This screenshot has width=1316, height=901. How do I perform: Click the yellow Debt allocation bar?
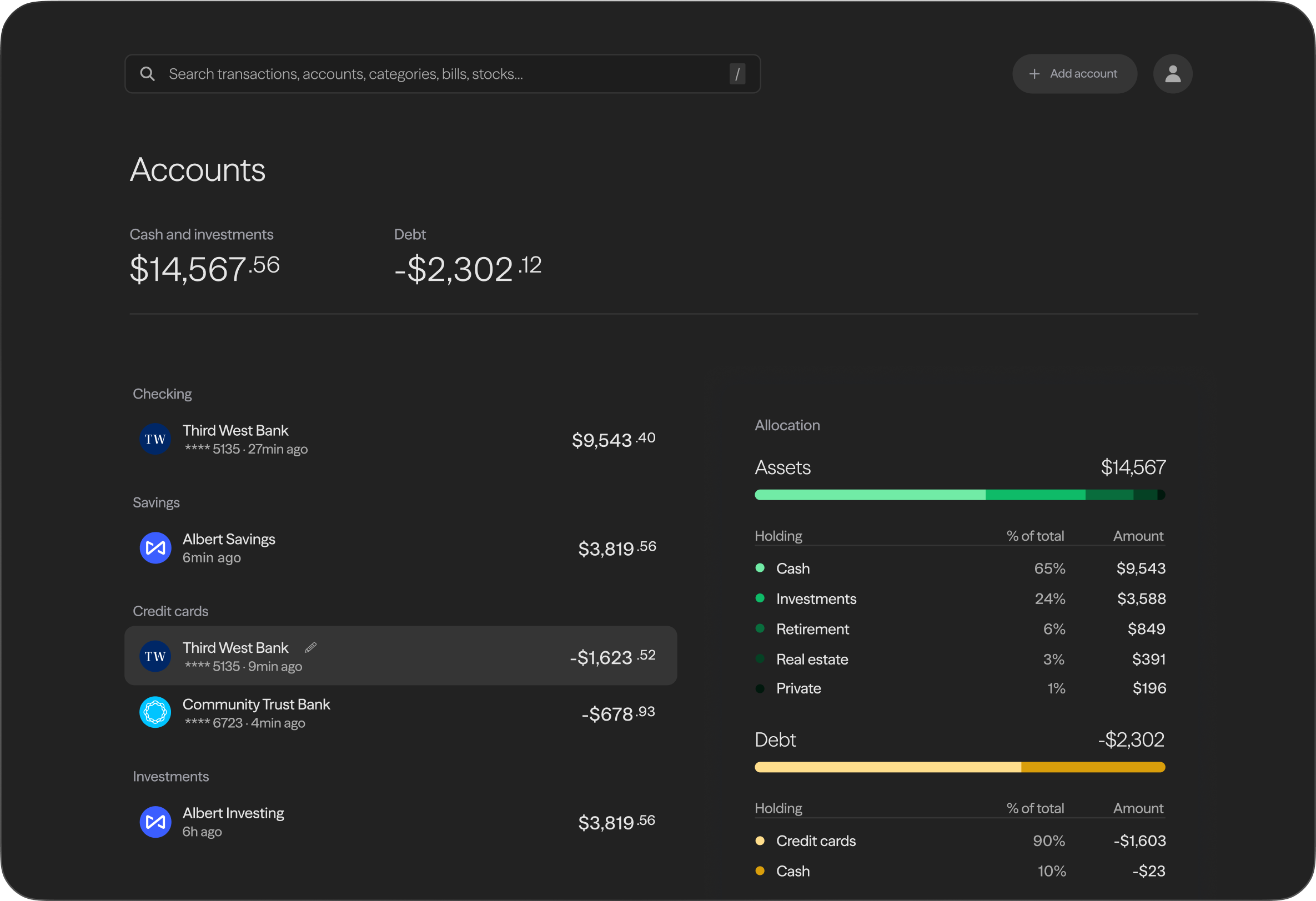click(960, 767)
